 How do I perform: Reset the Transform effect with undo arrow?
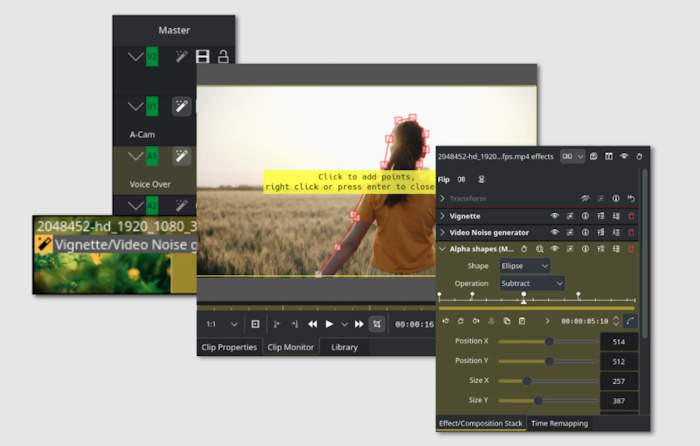[631, 198]
